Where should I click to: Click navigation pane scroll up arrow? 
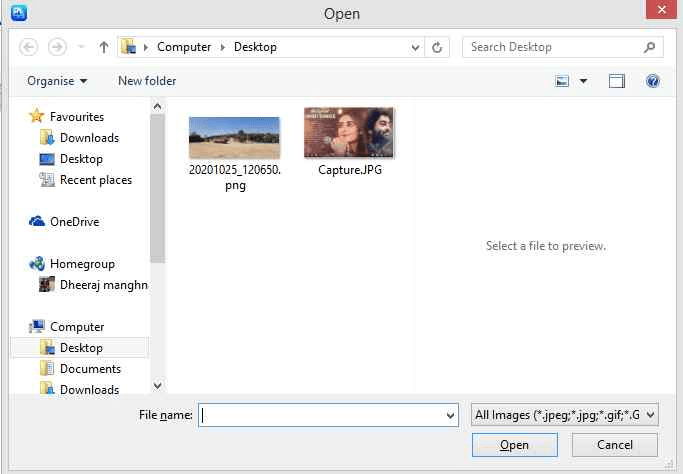pyautogui.click(x=158, y=106)
